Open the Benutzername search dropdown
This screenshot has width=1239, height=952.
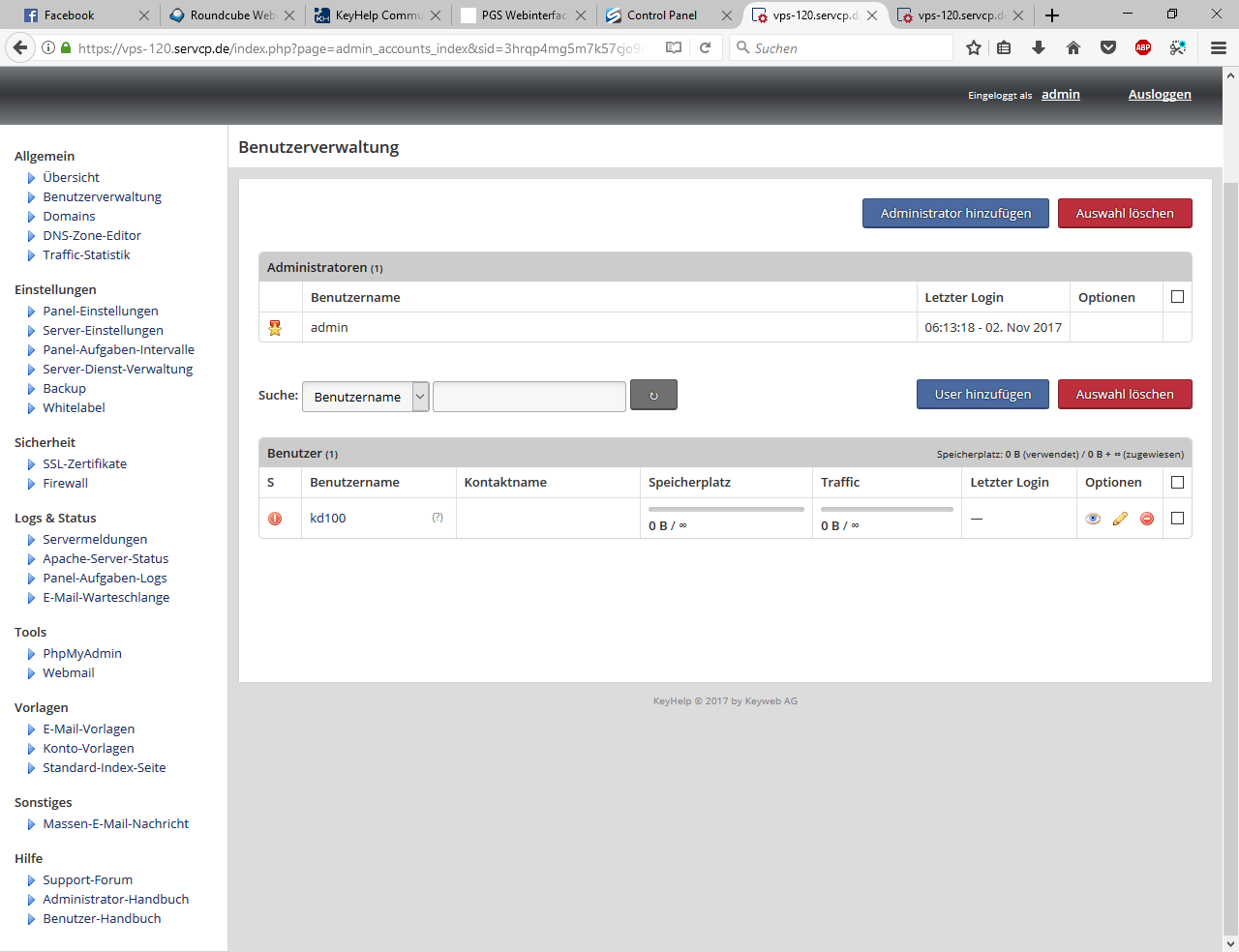365,397
